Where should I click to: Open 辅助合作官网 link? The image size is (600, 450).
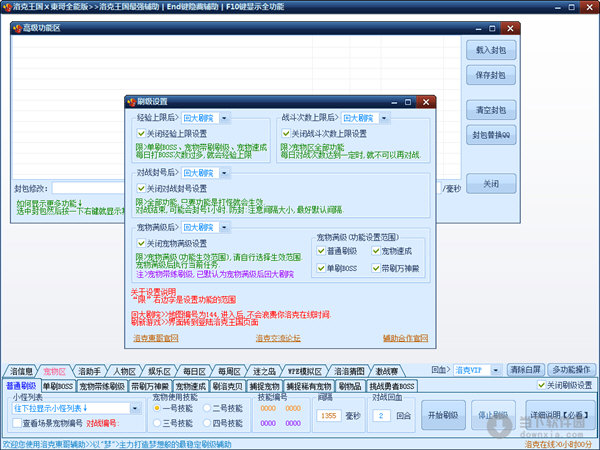point(405,338)
